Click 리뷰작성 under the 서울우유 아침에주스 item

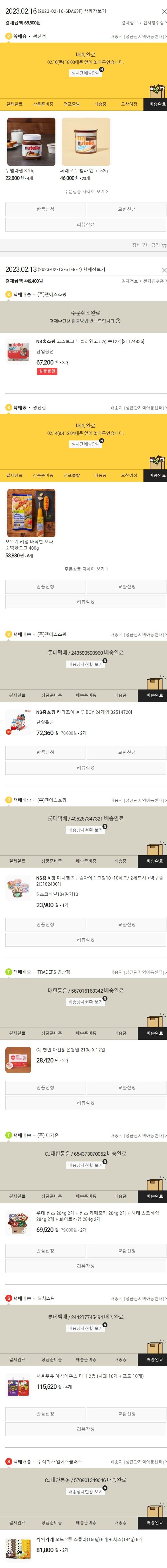(x=86, y=1429)
